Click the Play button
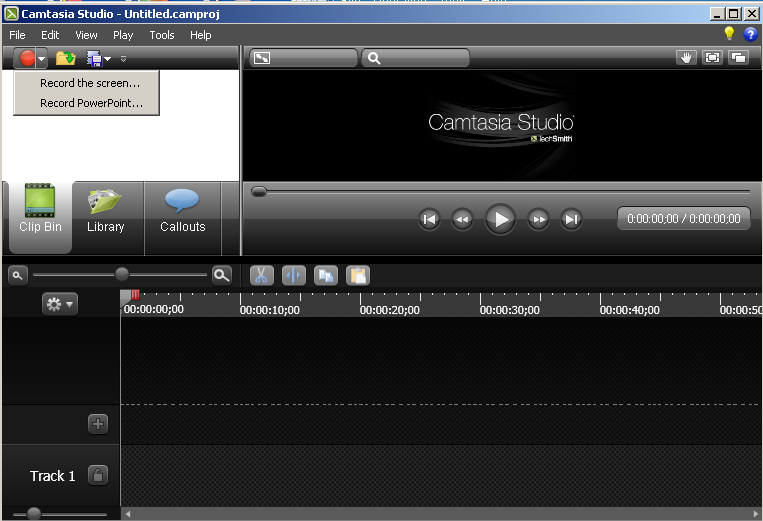Screen dimensions: 763x521 (x=500, y=219)
